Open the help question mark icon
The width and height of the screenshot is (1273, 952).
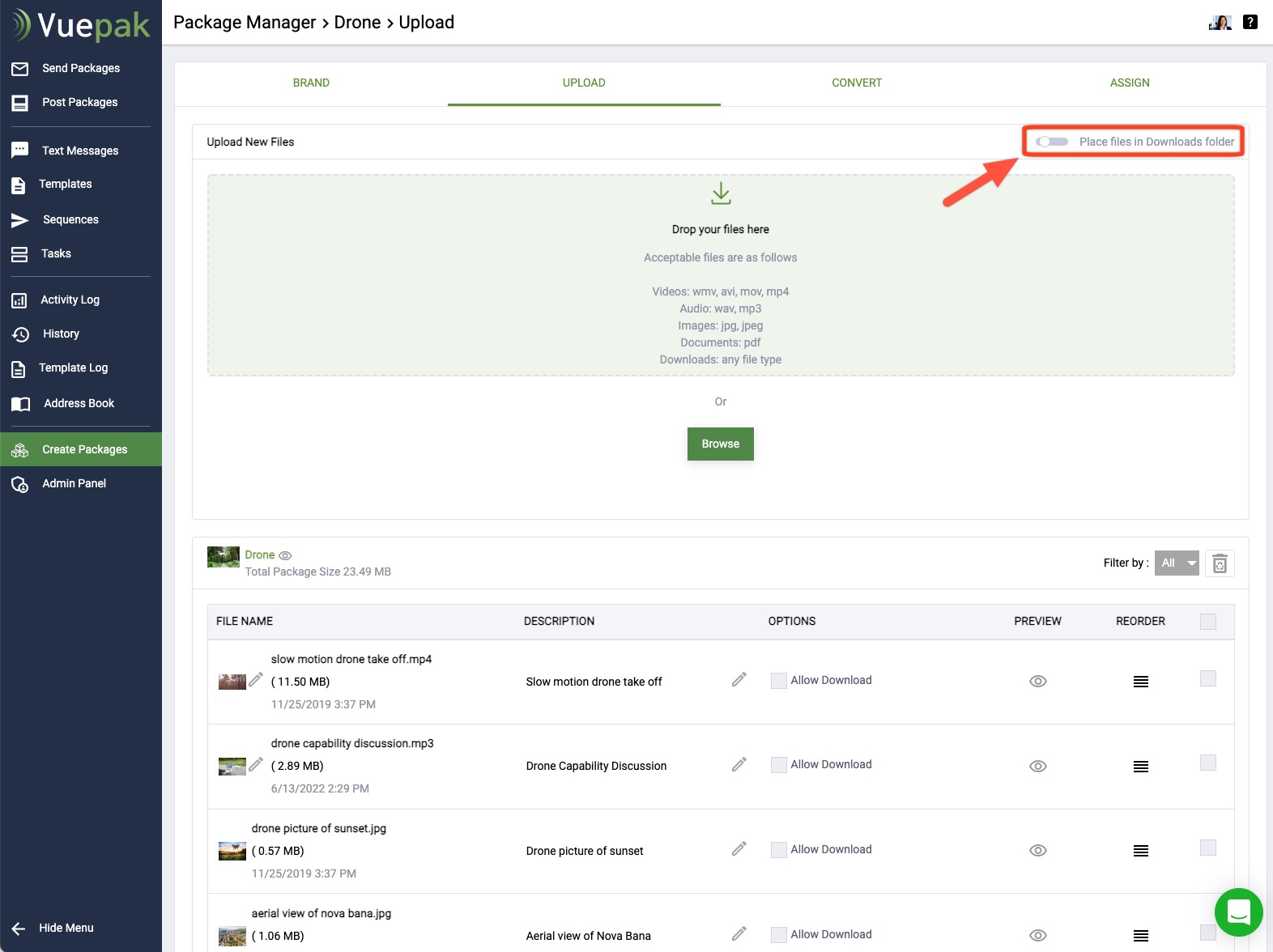point(1250,23)
